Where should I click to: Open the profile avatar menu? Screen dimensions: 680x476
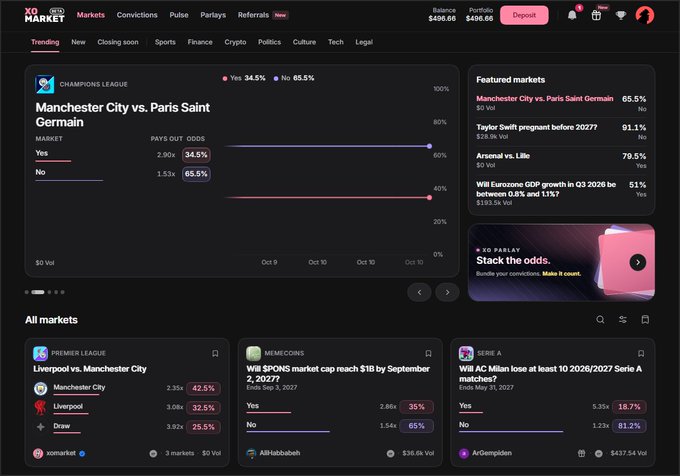pos(645,15)
